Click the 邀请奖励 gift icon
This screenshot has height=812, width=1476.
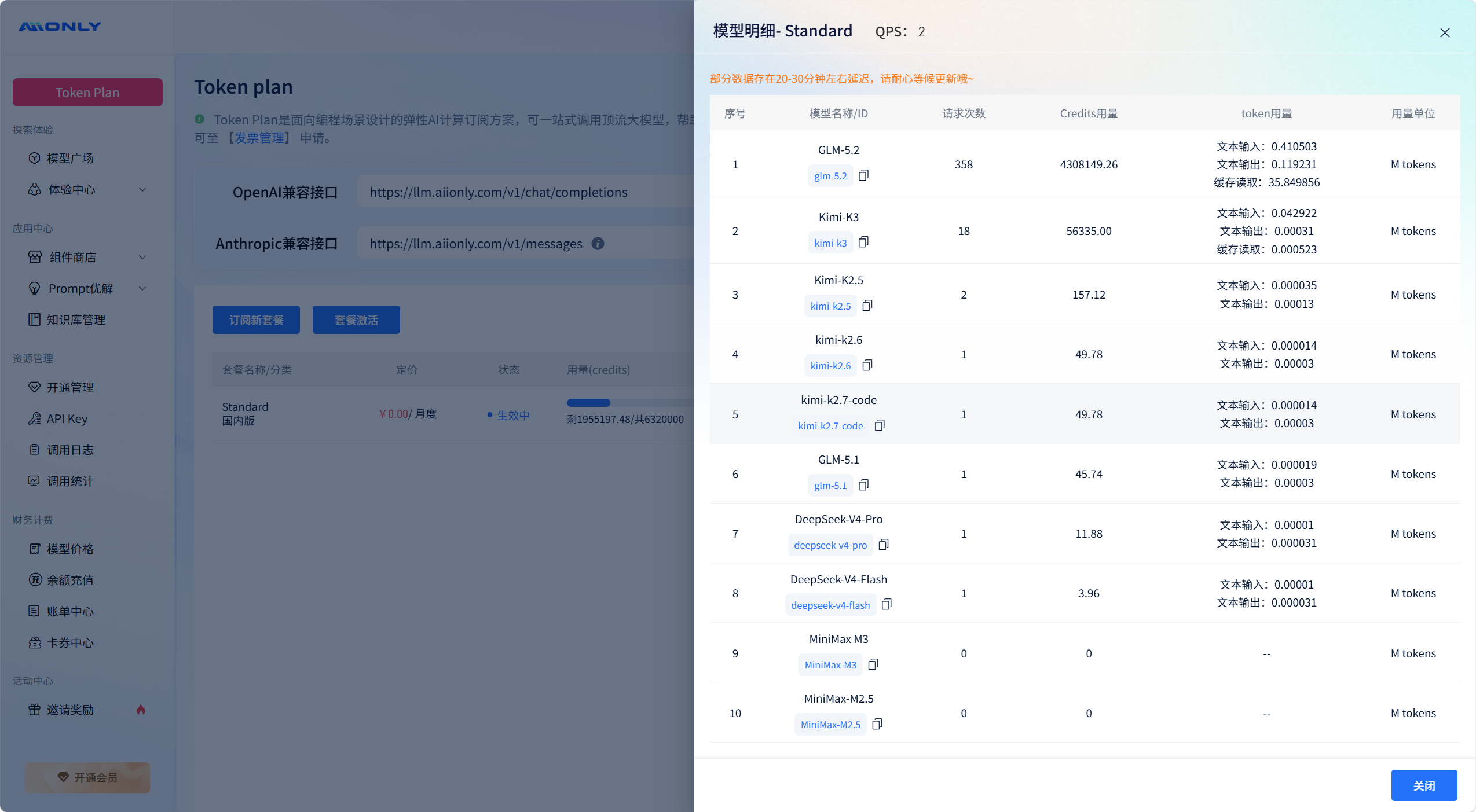point(34,710)
